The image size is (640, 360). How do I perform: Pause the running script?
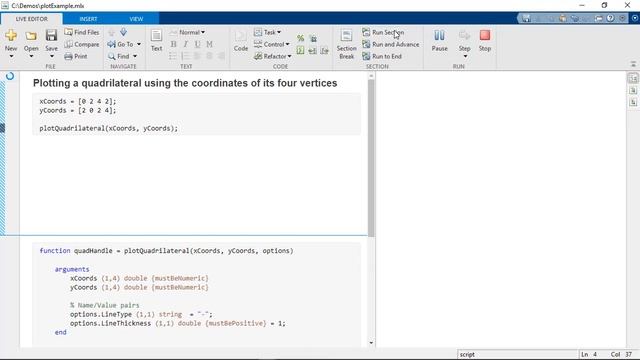tap(440, 40)
